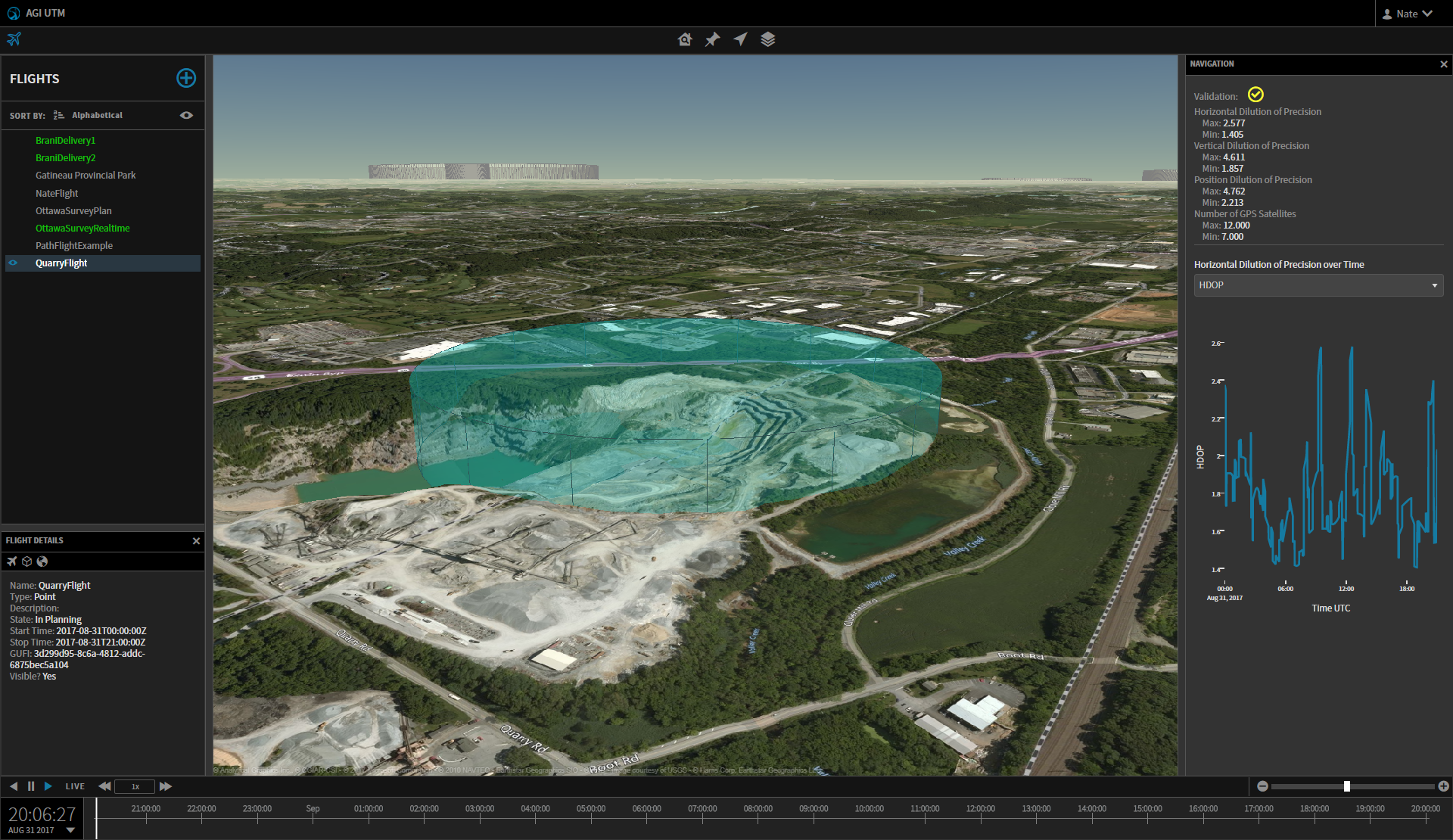Play the timeline forward

pos(48,786)
